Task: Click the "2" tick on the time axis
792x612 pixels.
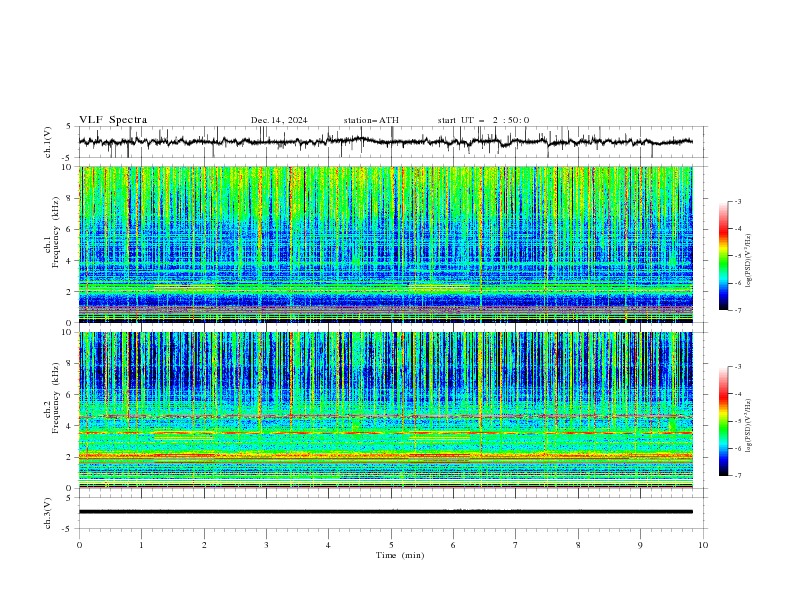Action: pos(204,545)
